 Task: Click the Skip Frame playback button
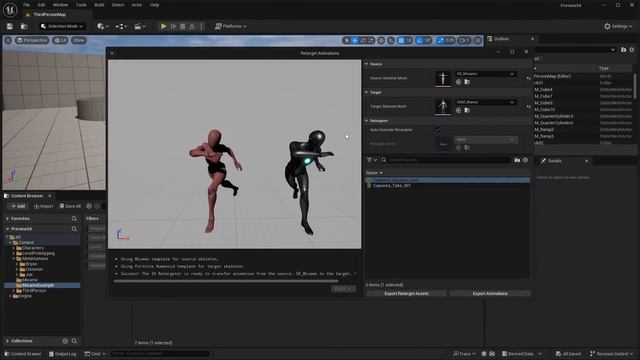point(173,27)
